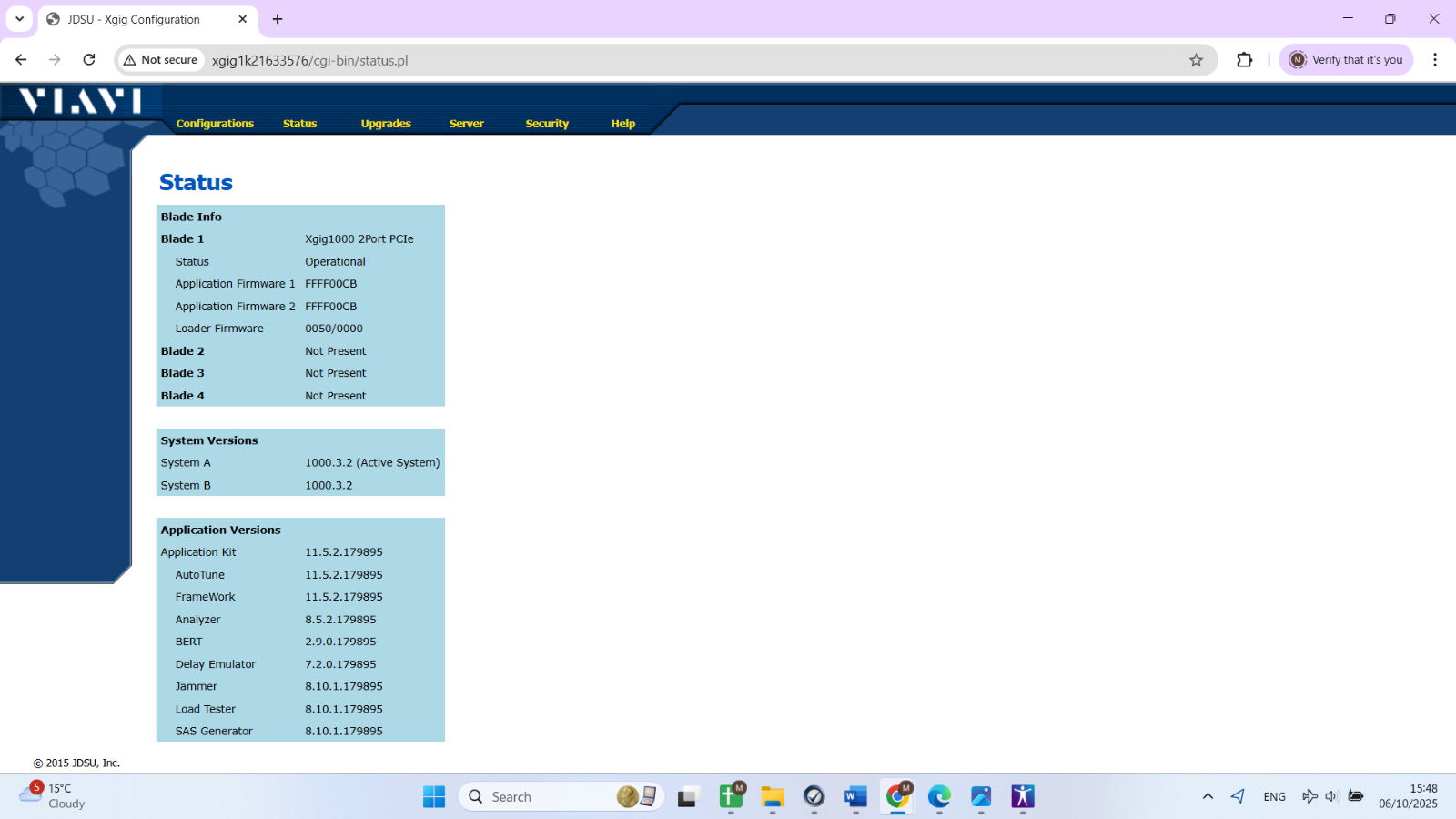Open the Upgrades menu
1456x819 pixels.
click(x=386, y=124)
